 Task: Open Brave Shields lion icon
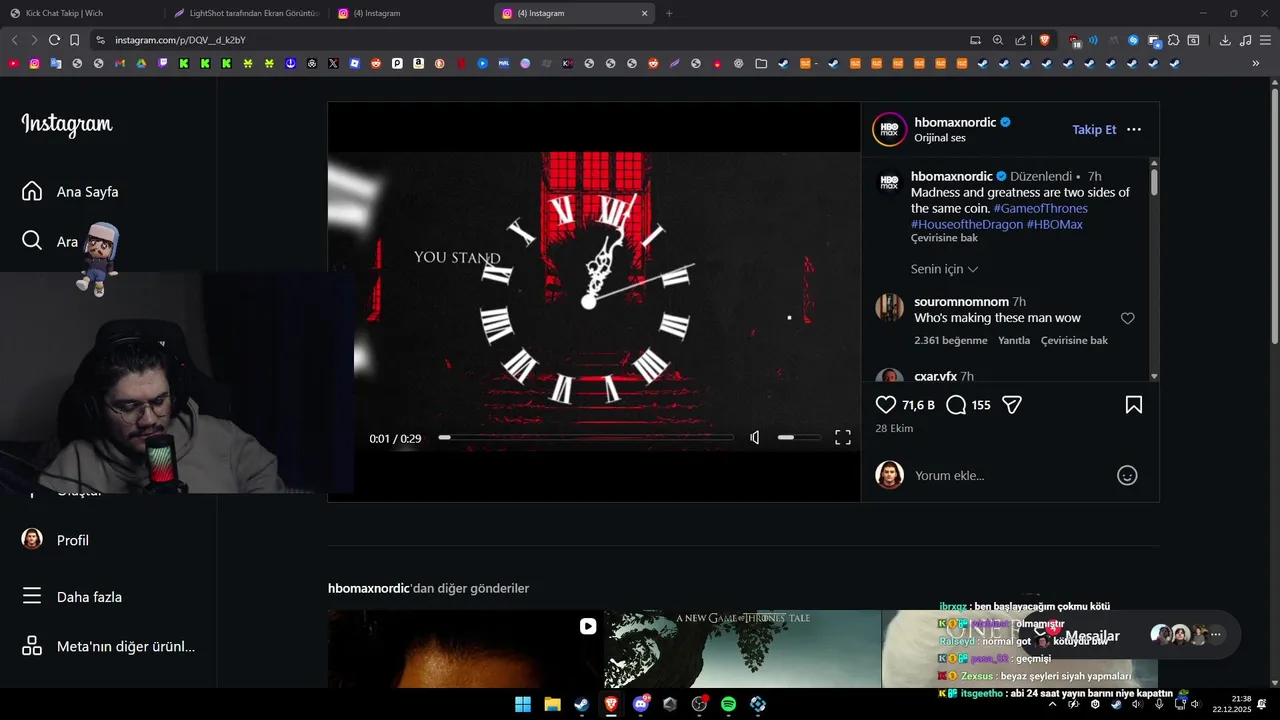point(1045,40)
